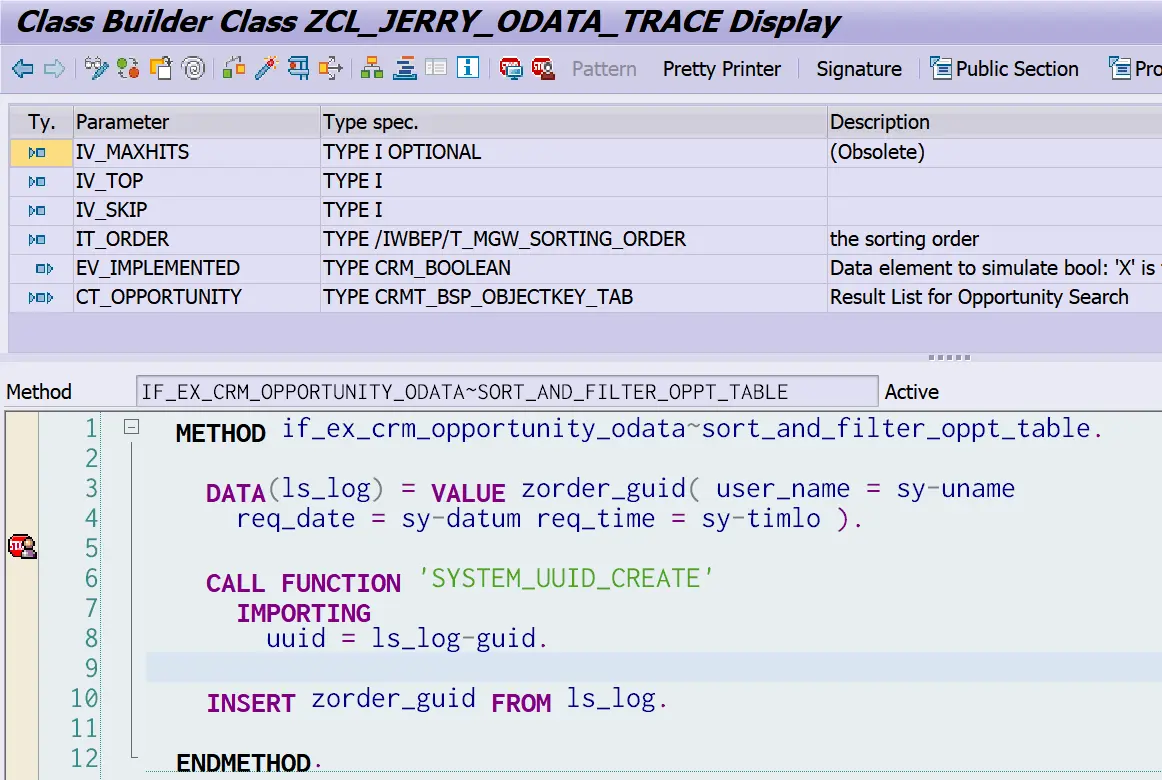Run Pretty Printer
Viewport: 1162px width, 780px height.
point(722,69)
